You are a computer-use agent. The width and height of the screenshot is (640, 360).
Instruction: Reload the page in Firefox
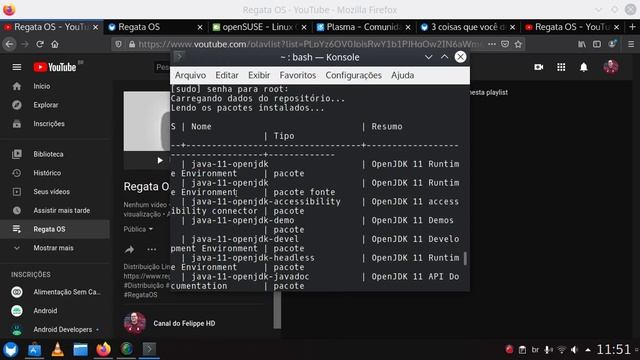40,44
